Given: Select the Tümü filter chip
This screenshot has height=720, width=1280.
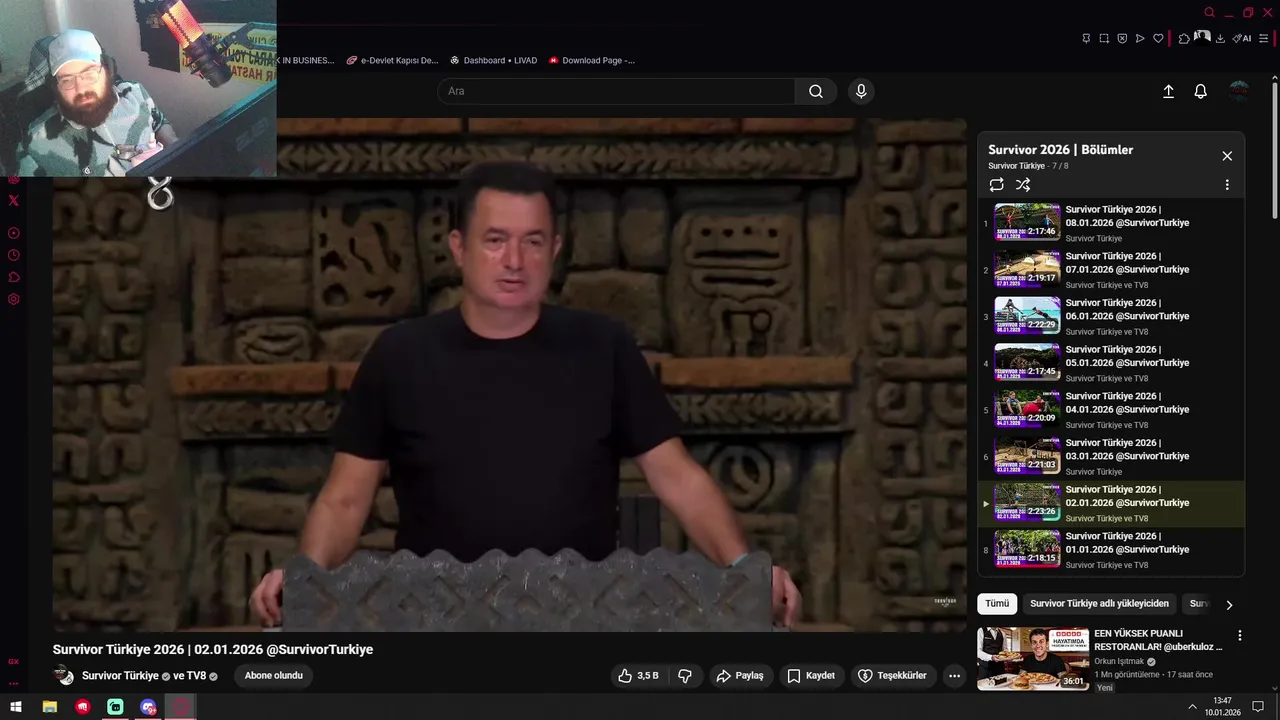Looking at the screenshot, I should (x=997, y=604).
